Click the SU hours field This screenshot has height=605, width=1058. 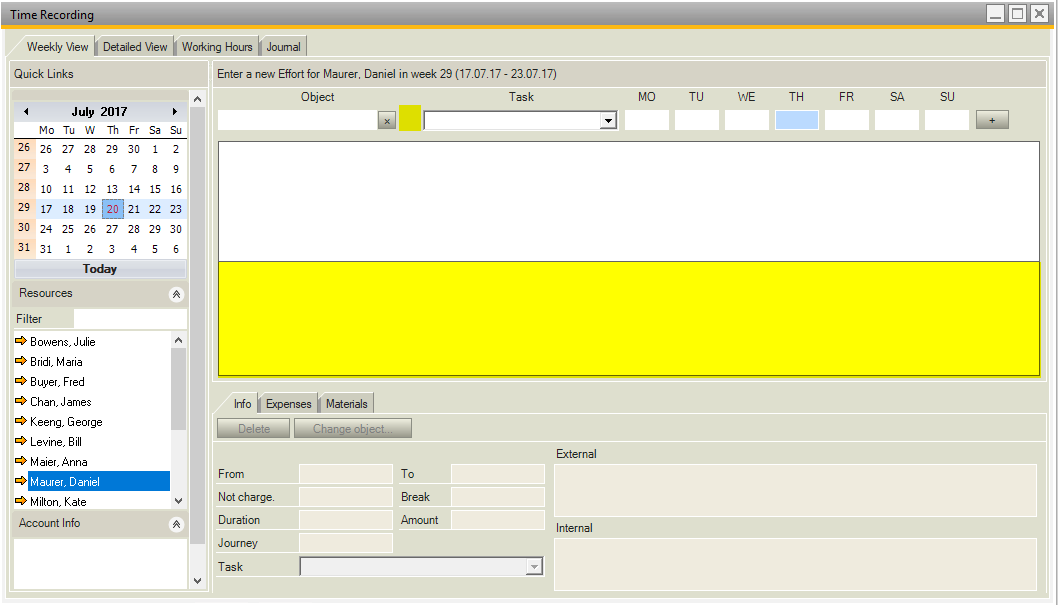point(947,120)
